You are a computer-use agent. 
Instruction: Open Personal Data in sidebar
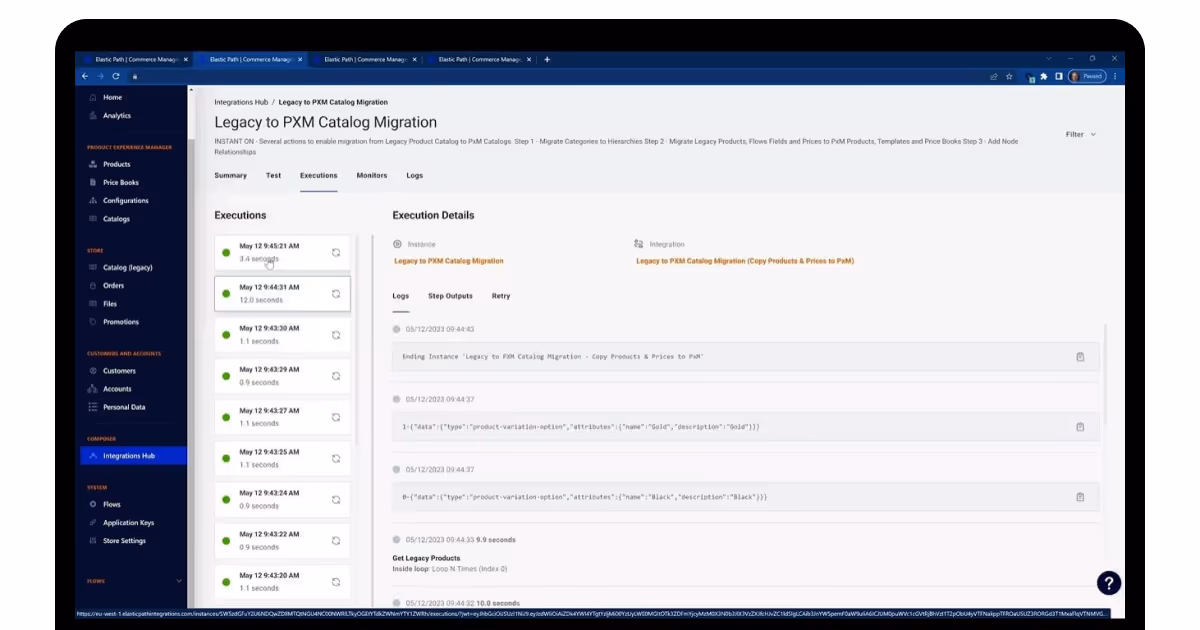(123, 406)
